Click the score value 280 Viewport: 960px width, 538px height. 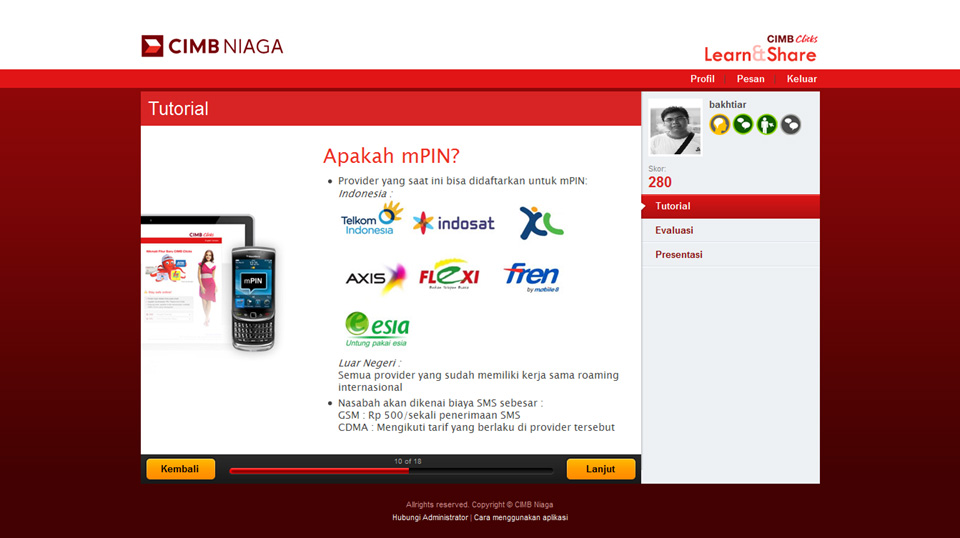tap(660, 182)
